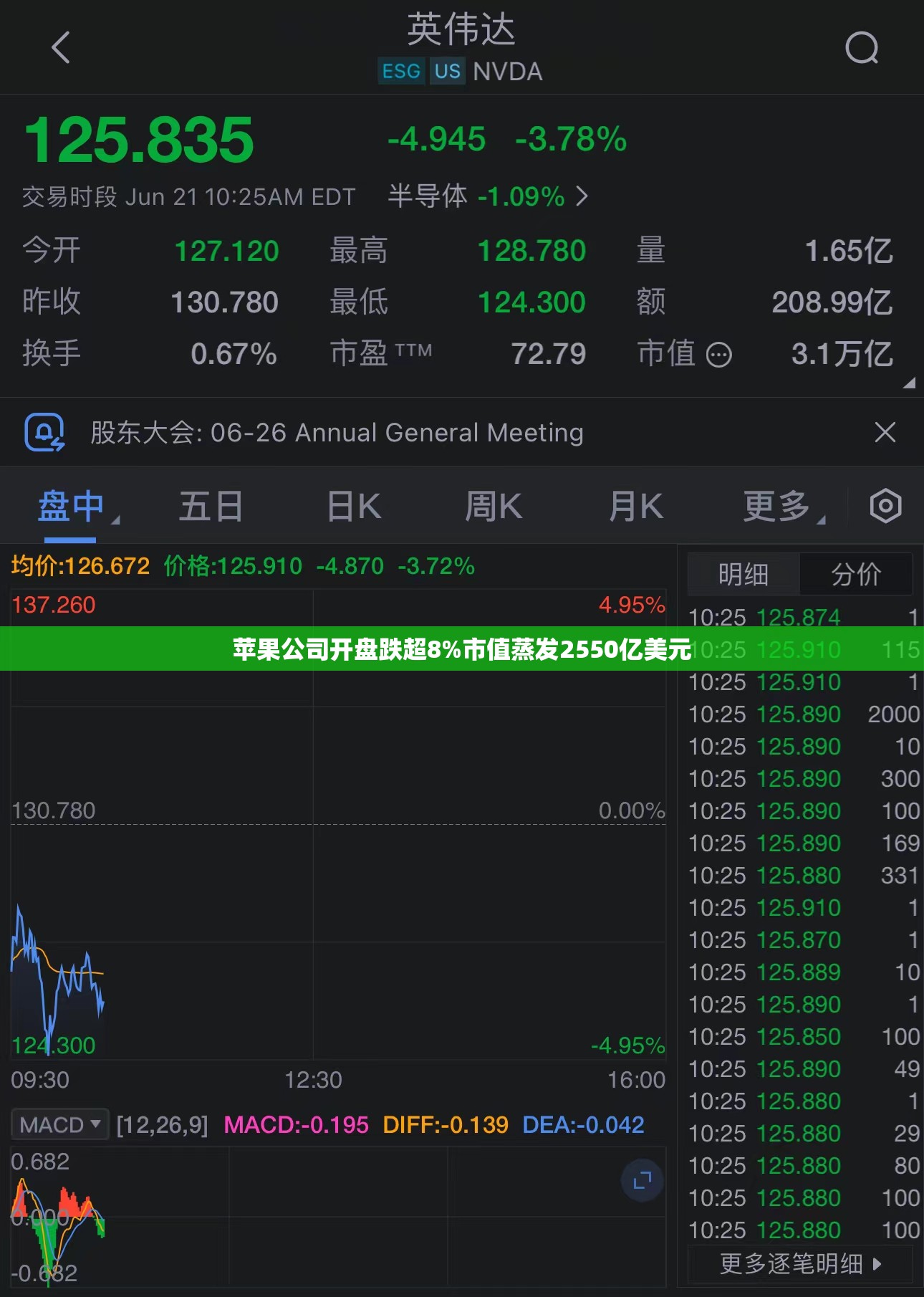This screenshot has width=924, height=1297.
Task: Tap the green Apple news headline banner
Action: pos(462,648)
